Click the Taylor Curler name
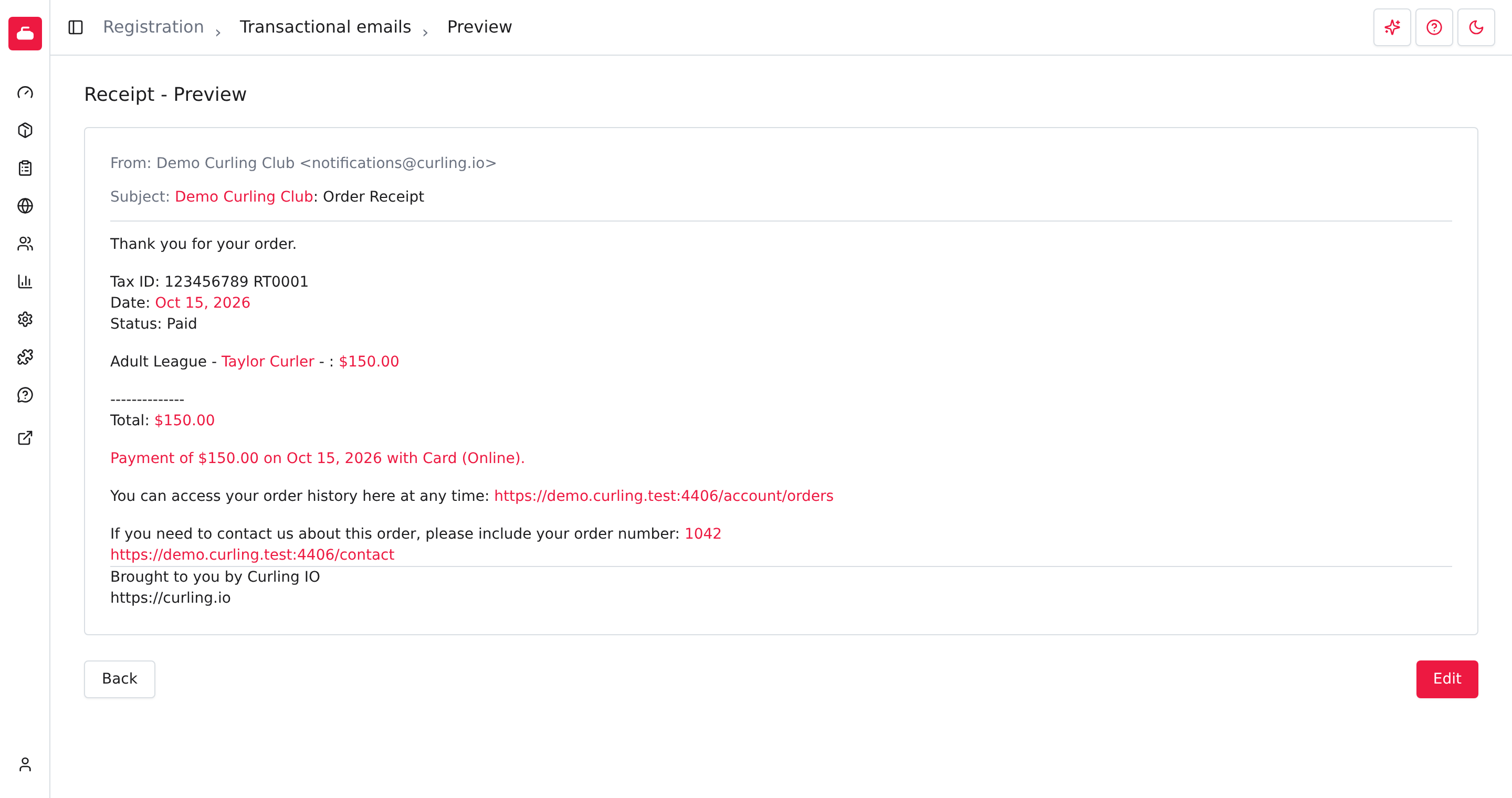This screenshot has height=798, width=1512. 268,361
